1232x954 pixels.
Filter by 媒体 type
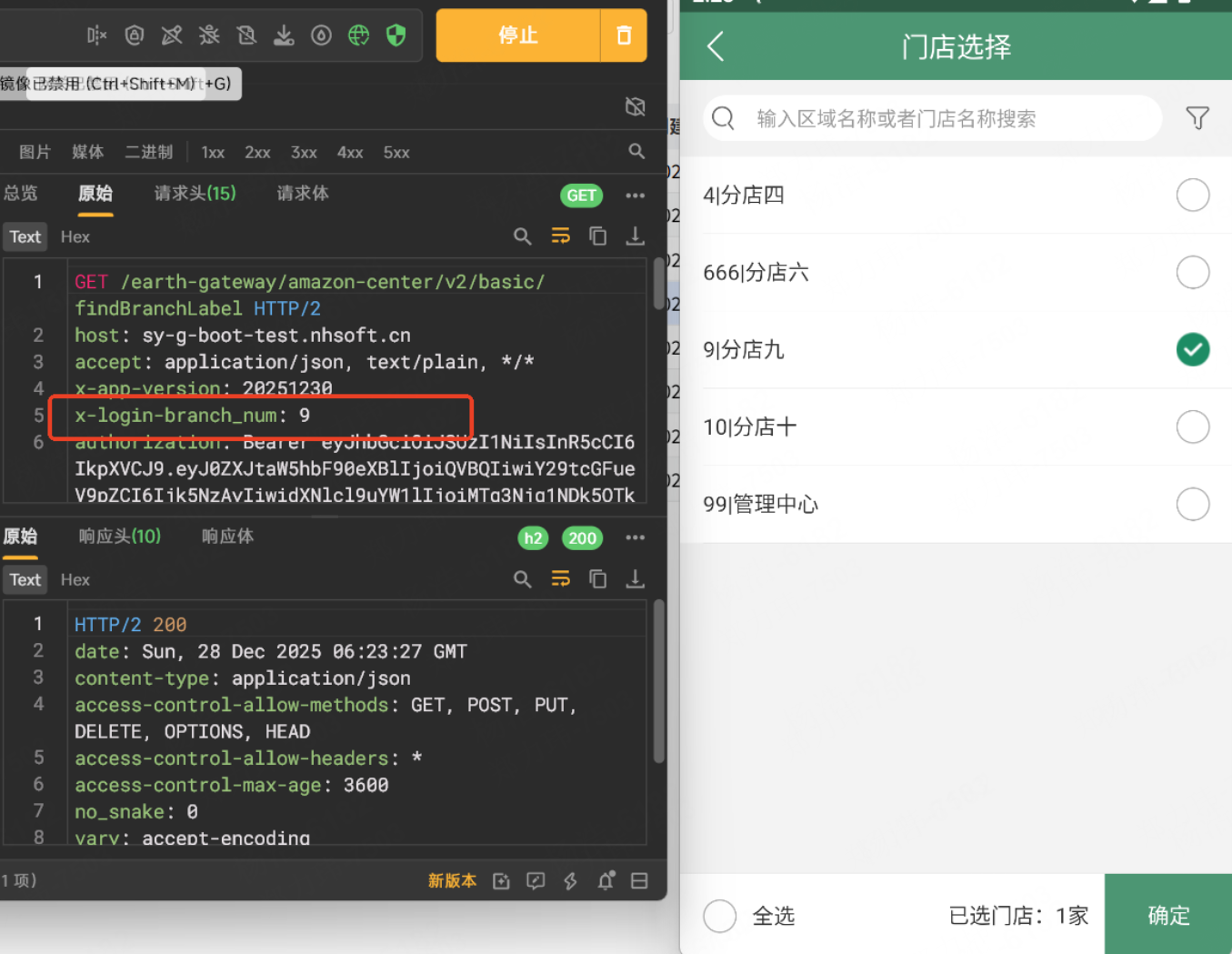[87, 152]
